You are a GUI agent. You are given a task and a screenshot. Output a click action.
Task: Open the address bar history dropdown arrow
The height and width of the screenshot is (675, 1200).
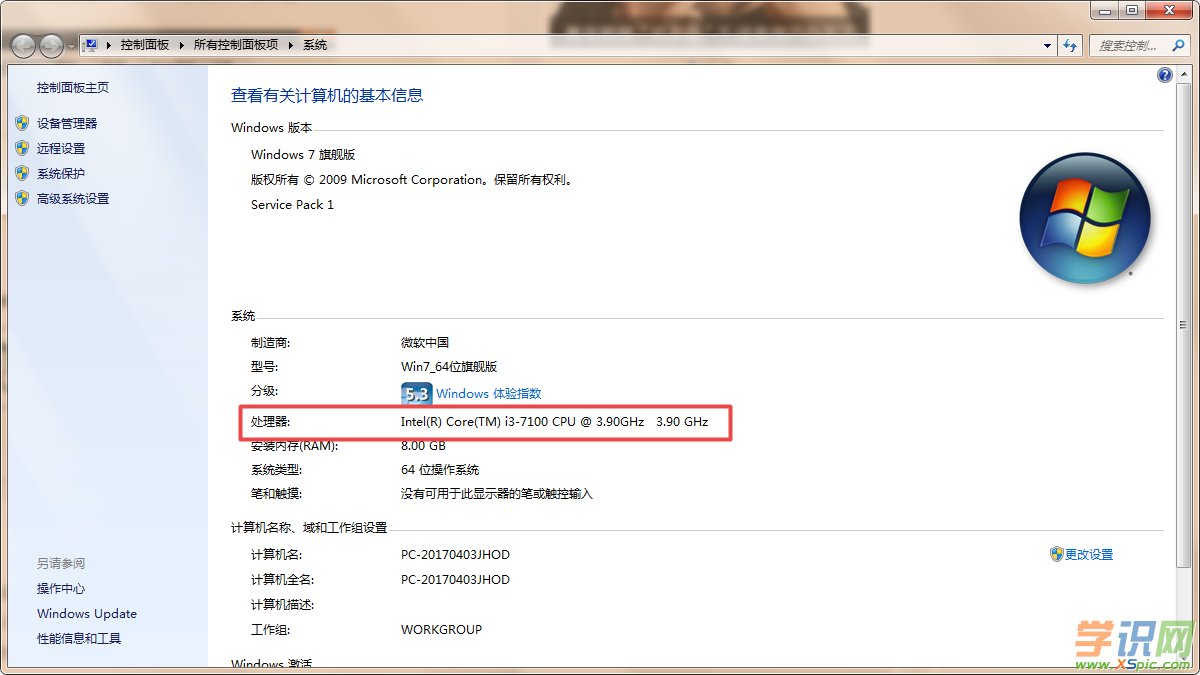click(1047, 45)
